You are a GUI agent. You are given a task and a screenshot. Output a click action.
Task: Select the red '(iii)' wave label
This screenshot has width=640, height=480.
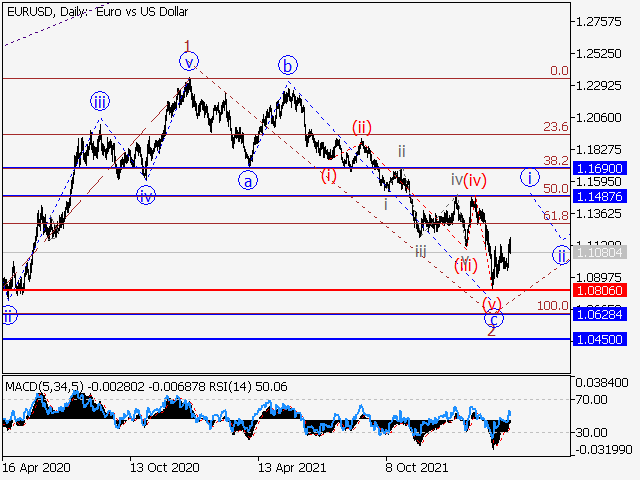[x=466, y=266]
